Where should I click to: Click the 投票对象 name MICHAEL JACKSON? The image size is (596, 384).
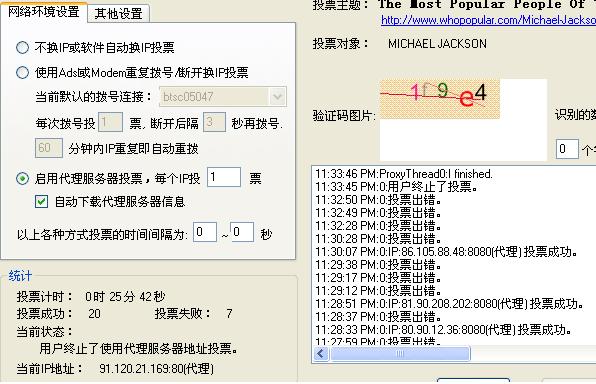tap(437, 44)
